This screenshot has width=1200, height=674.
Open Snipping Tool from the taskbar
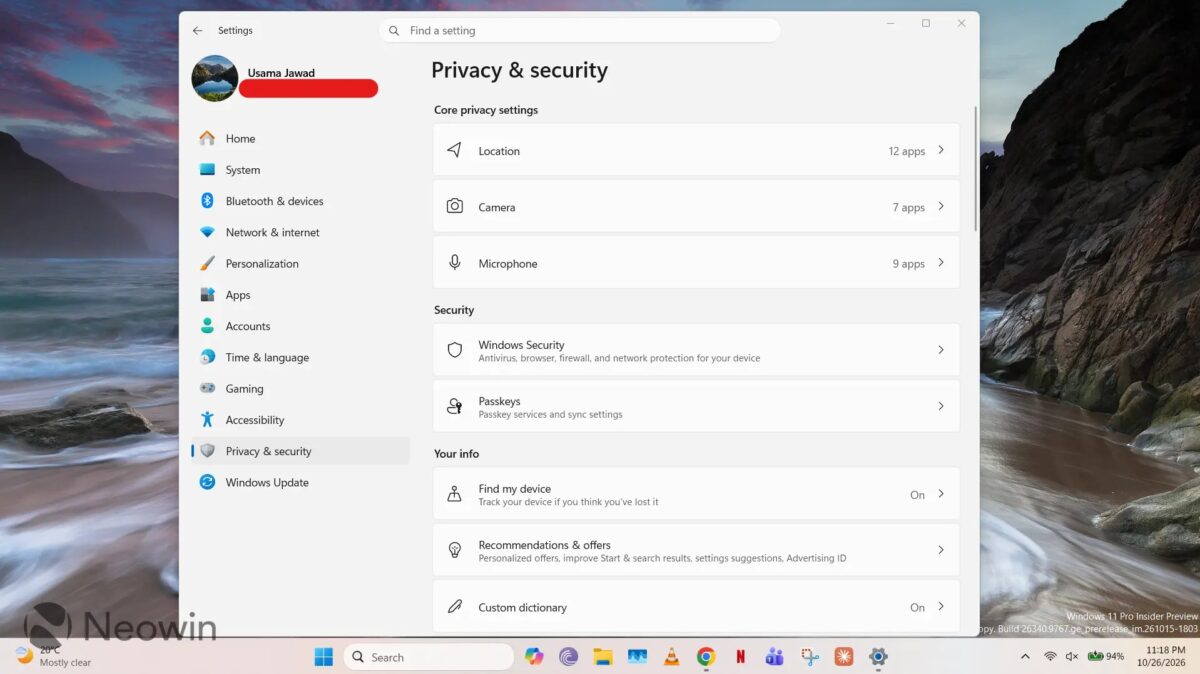(x=809, y=657)
